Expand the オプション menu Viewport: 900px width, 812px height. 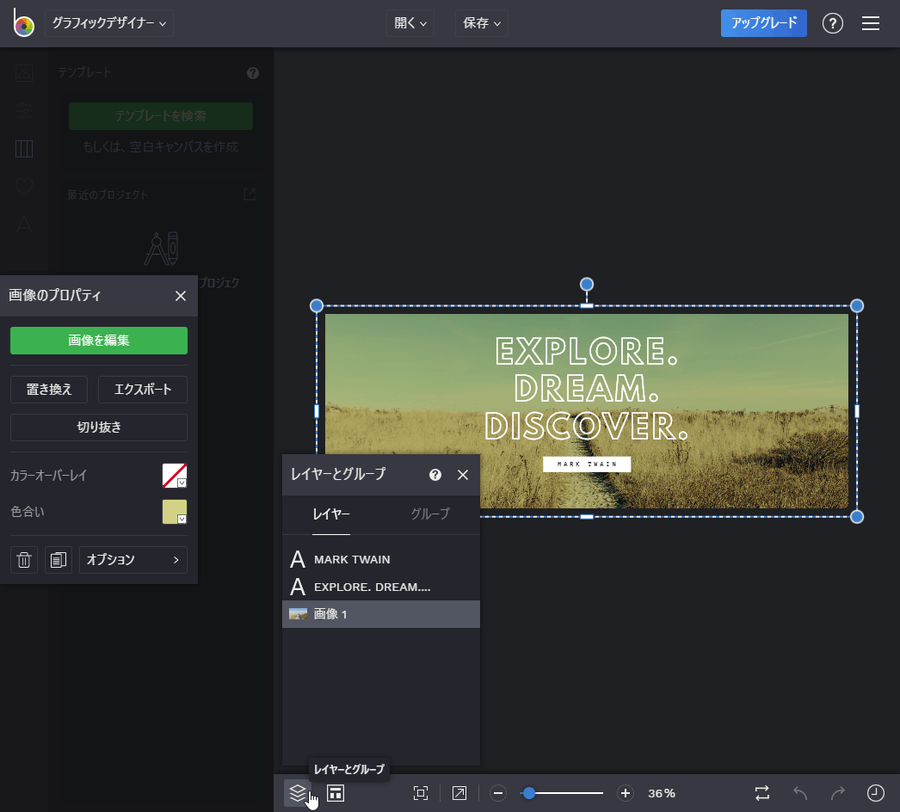click(133, 560)
